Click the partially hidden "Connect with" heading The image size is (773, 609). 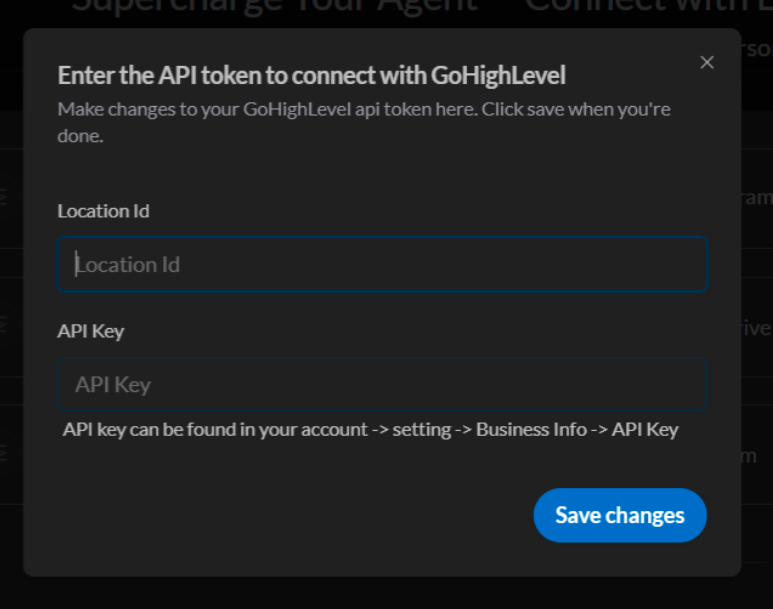pyautogui.click(x=640, y=8)
